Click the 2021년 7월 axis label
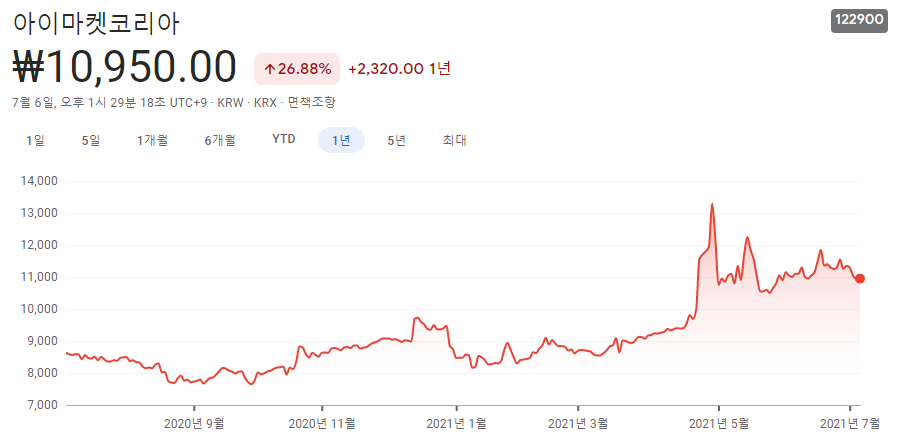The height and width of the screenshot is (444, 897). point(850,424)
